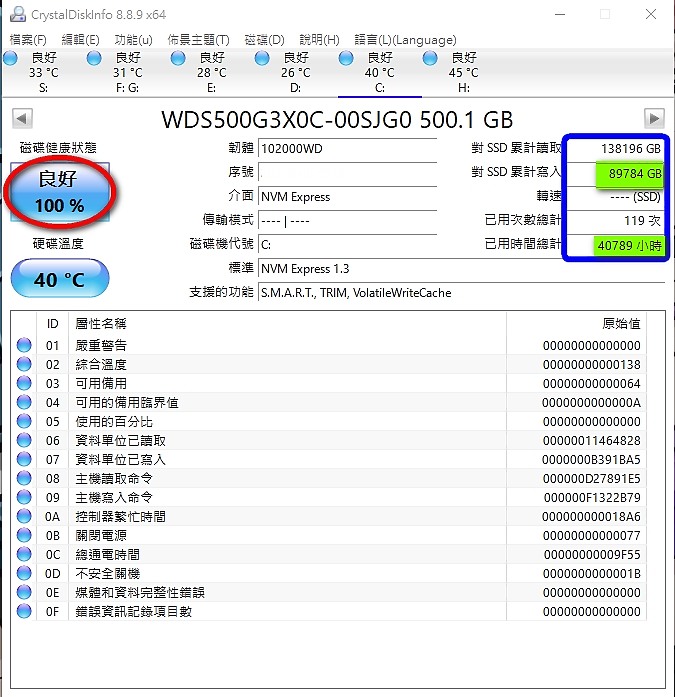Click status icon of row 0E 媒體和資料完整性錯誤
675x697 pixels.
(x=24, y=592)
